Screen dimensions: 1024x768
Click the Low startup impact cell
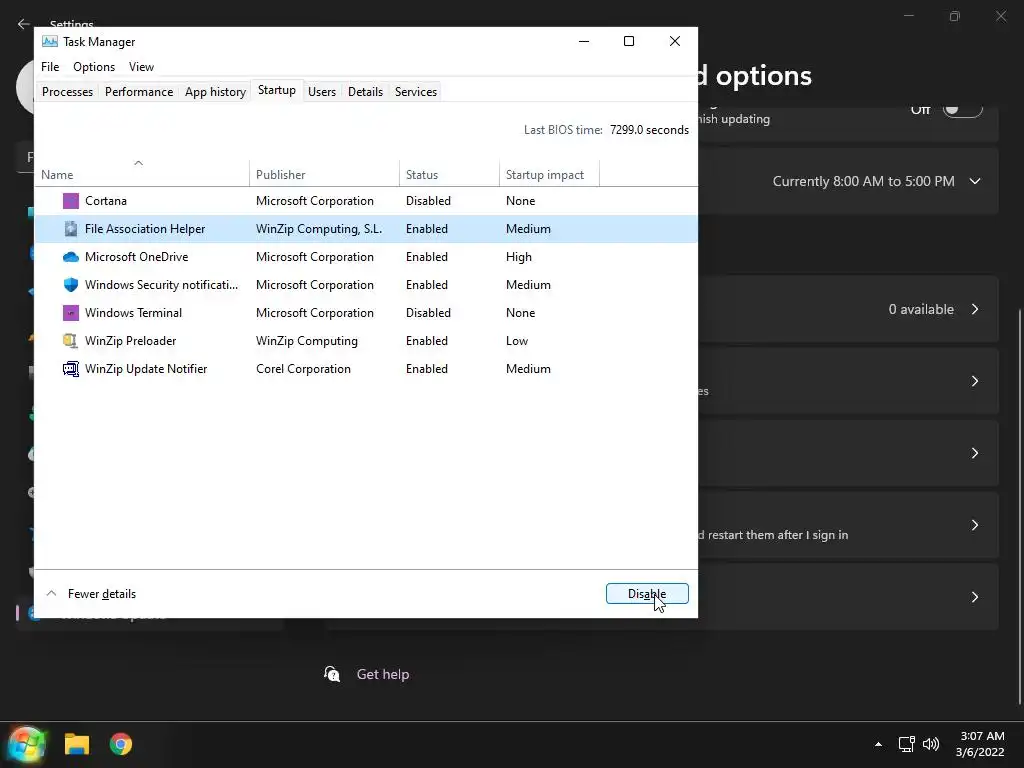tap(517, 341)
